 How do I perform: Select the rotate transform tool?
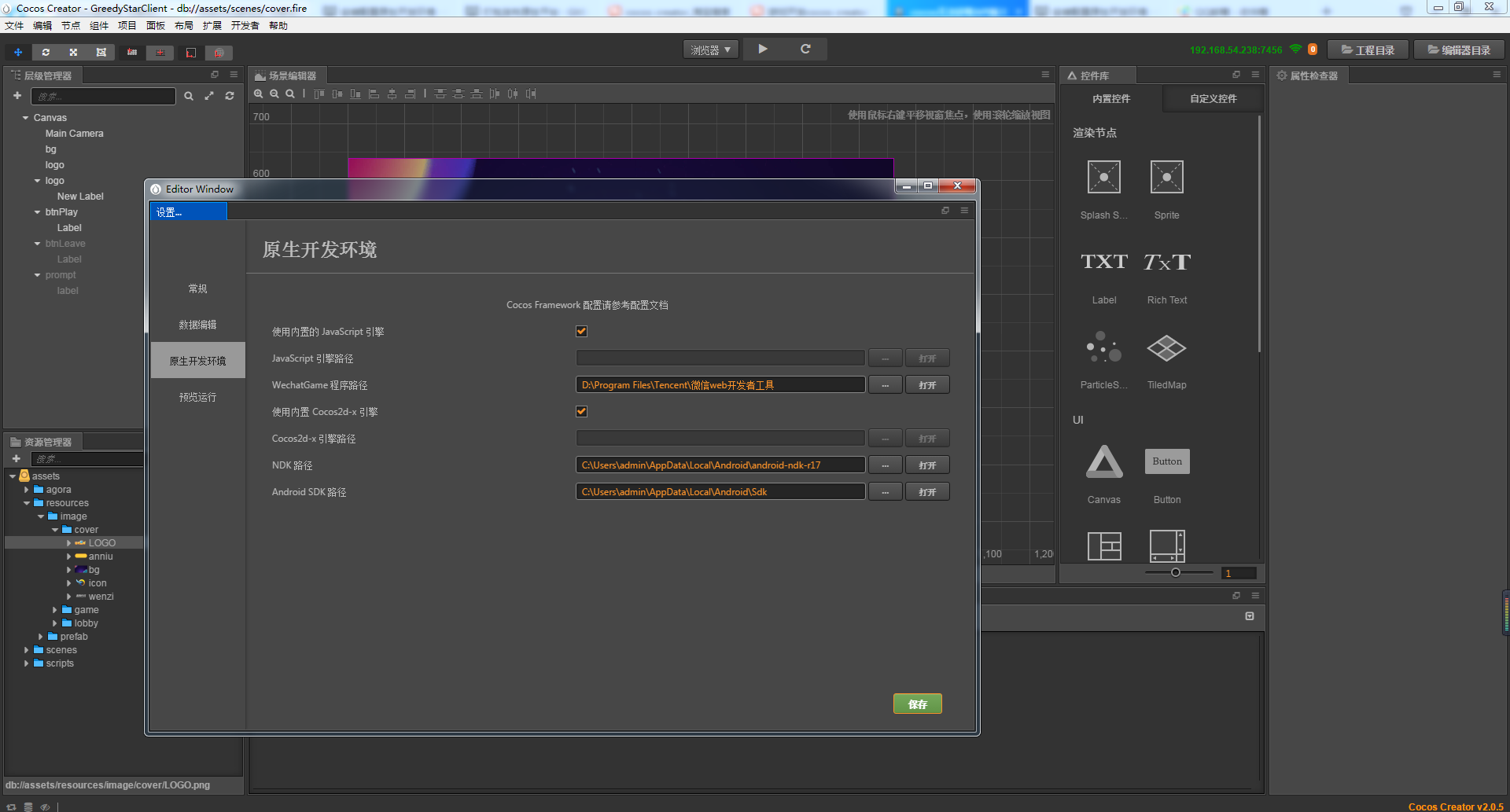pyautogui.click(x=46, y=52)
